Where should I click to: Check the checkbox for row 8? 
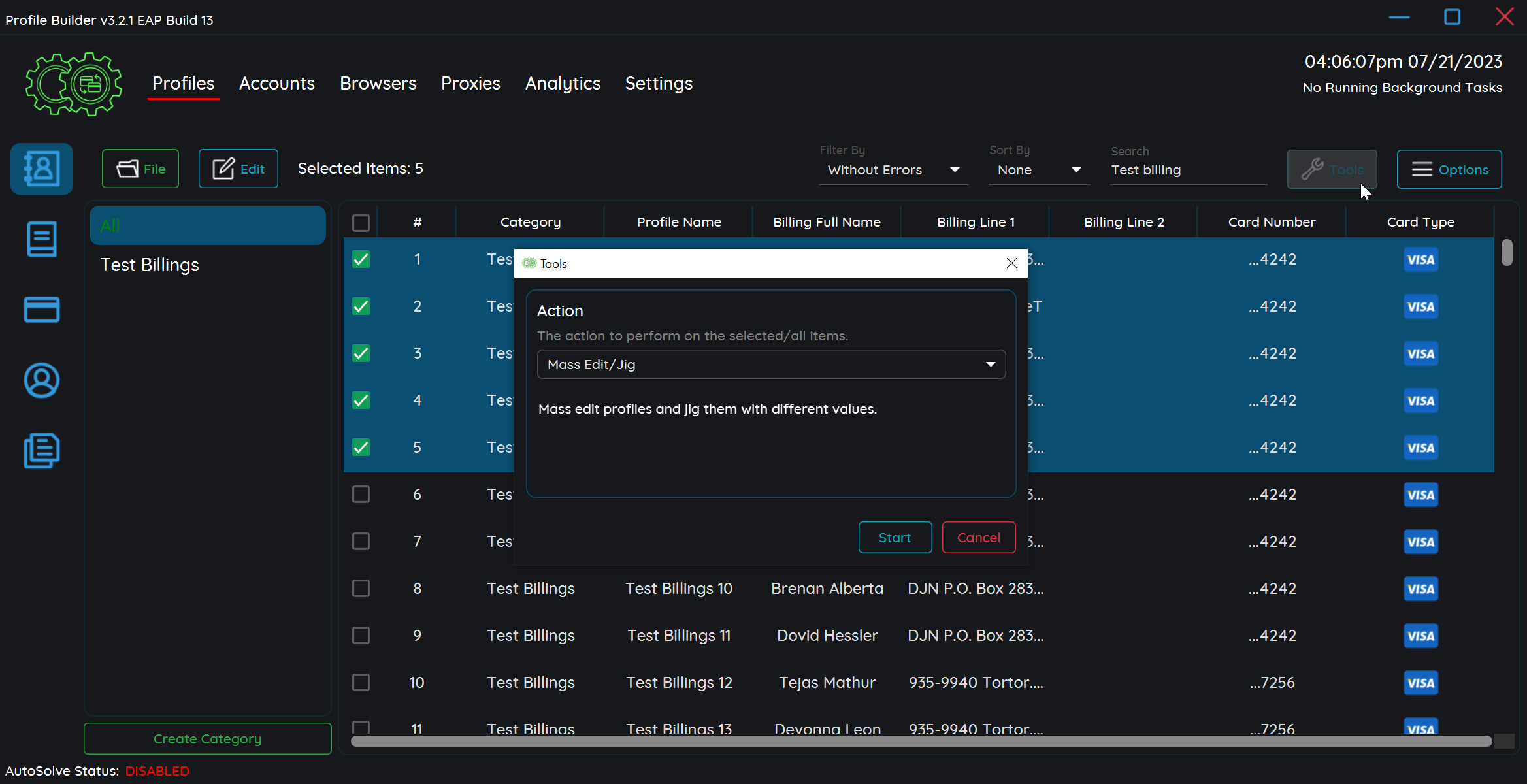(x=361, y=588)
